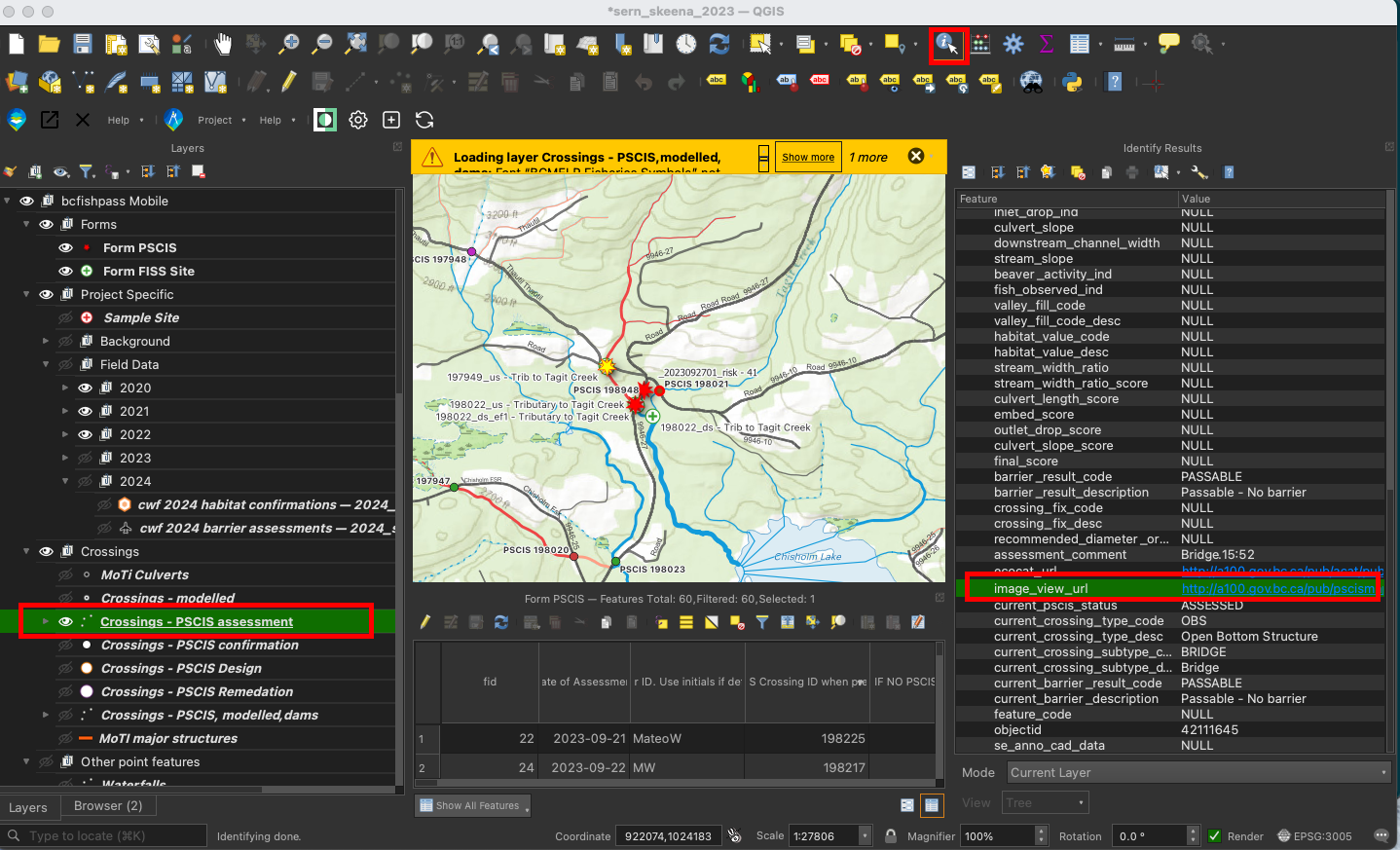Collapse the Field Data group
Viewport: 1400px width, 850px height.
coord(46,364)
